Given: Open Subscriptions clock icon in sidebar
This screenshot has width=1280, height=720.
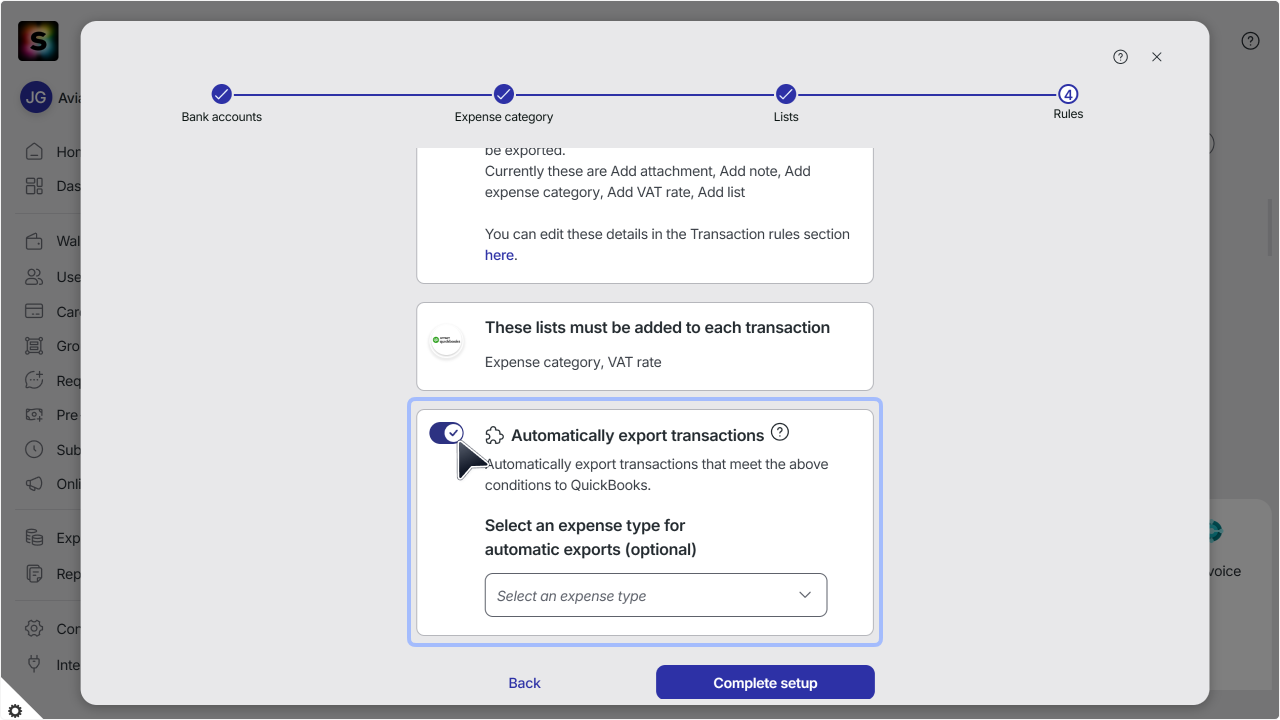Looking at the screenshot, I should pos(35,449).
